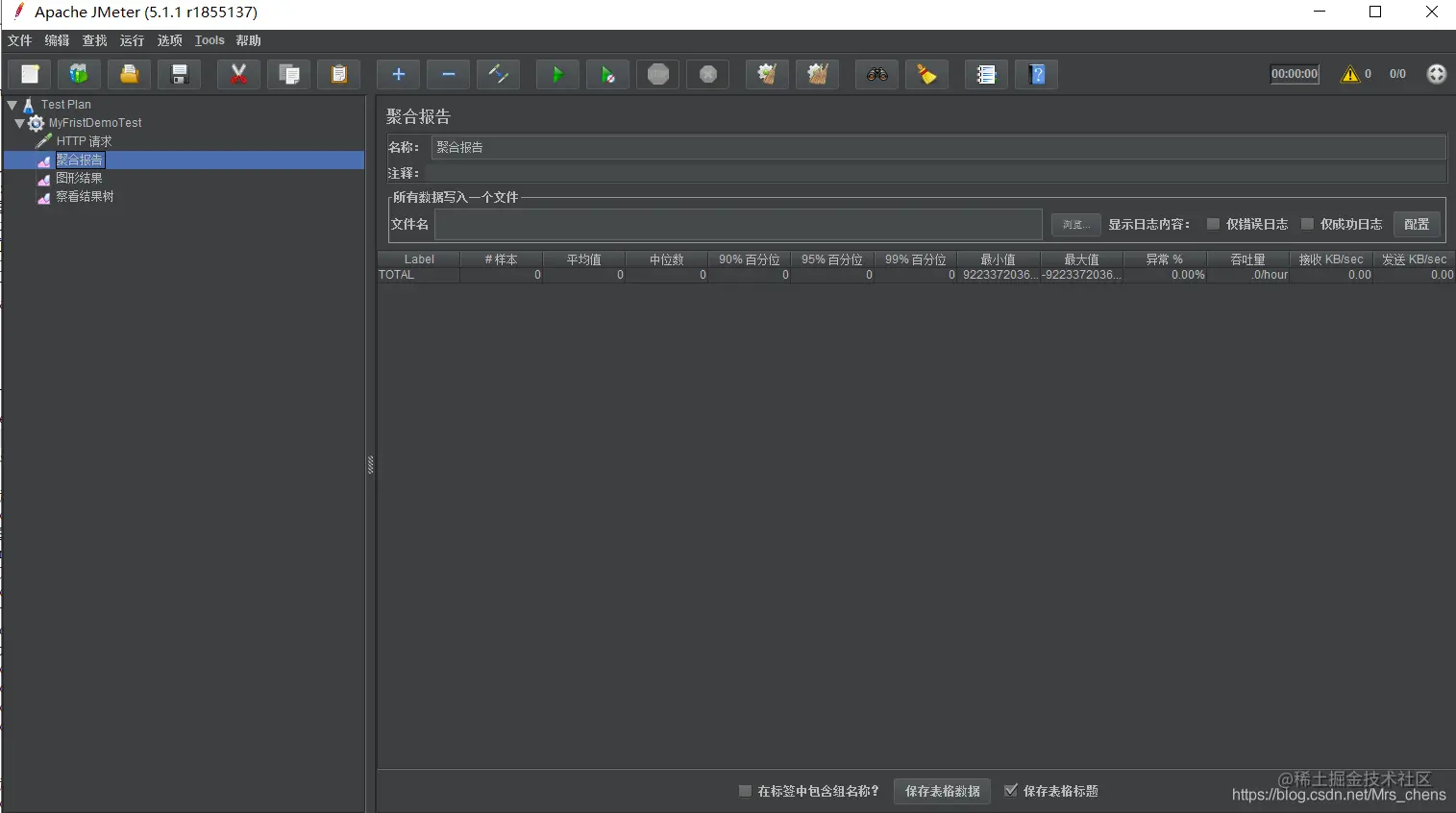Click the remote engine globe icon at the toolbar end
Image resolution: width=1456 pixels, height=813 pixels.
pyautogui.click(x=1436, y=74)
